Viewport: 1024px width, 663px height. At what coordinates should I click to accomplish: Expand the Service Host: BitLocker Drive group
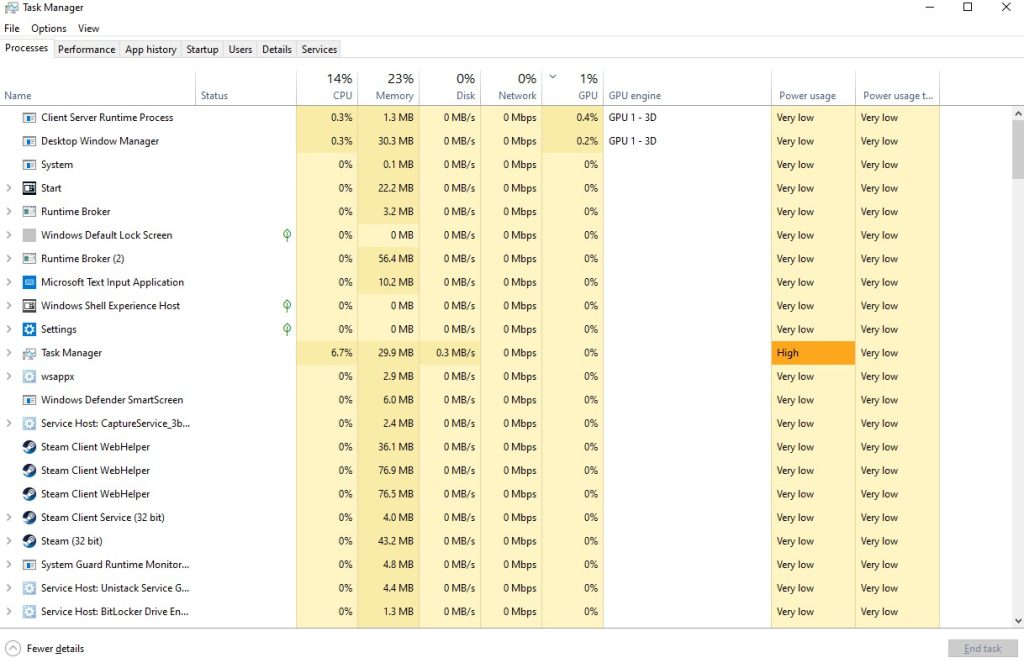[x=8, y=611]
